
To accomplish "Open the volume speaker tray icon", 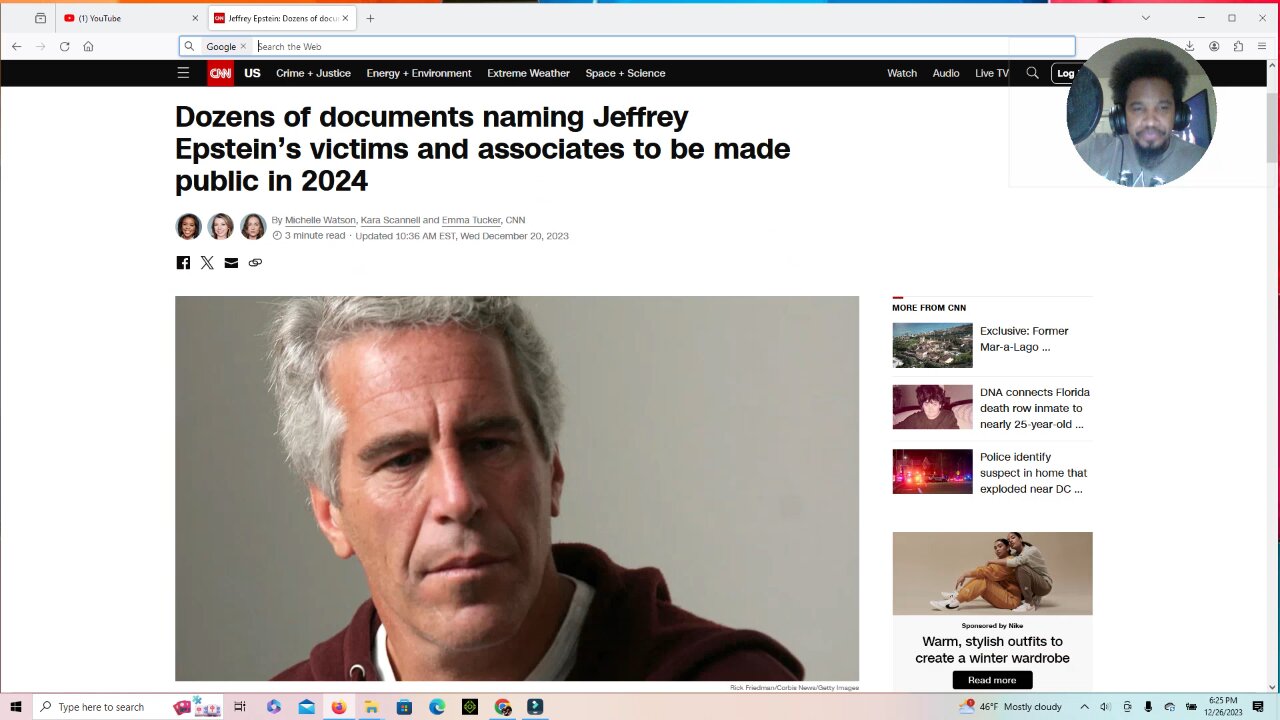I will [x=1105, y=707].
